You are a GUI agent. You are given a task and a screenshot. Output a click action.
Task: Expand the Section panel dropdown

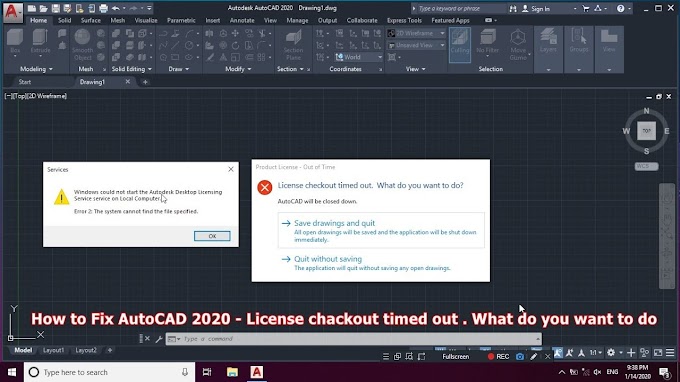[290, 69]
